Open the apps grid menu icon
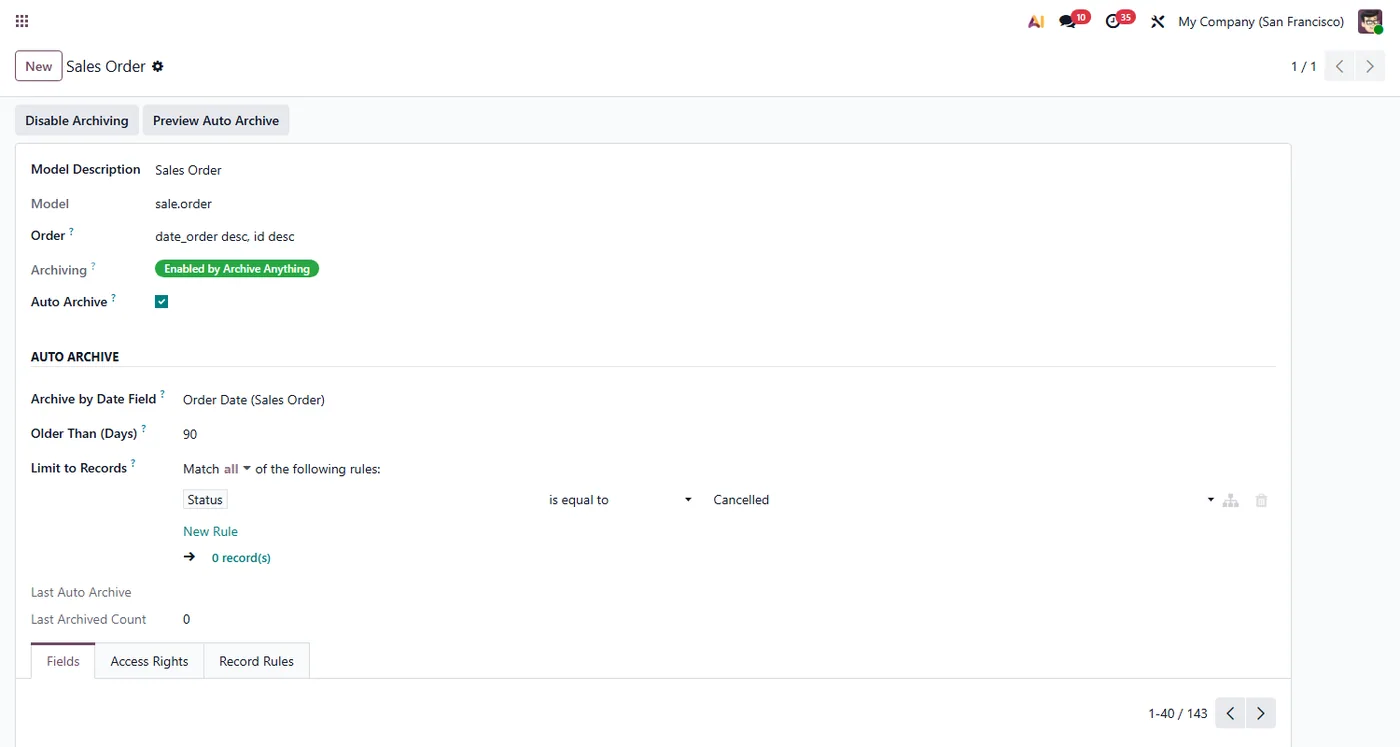The image size is (1400, 747). coord(22,21)
